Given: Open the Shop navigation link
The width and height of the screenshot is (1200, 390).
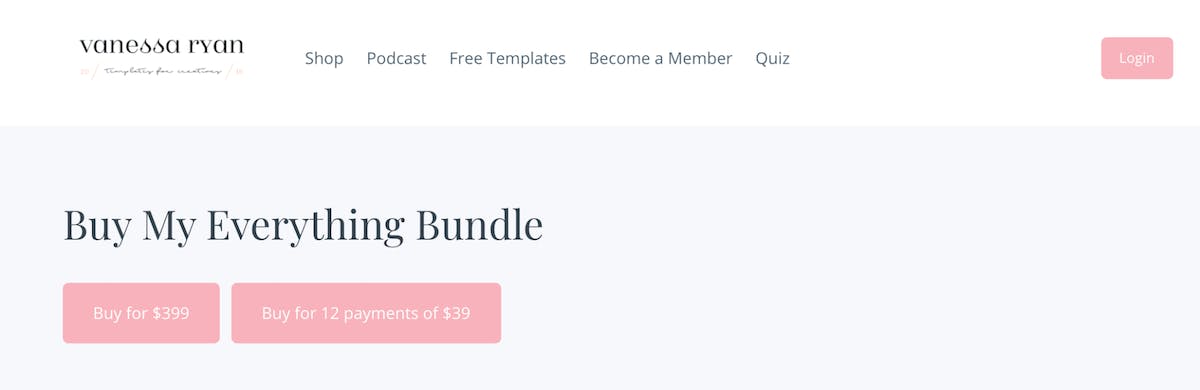Looking at the screenshot, I should coord(324,58).
